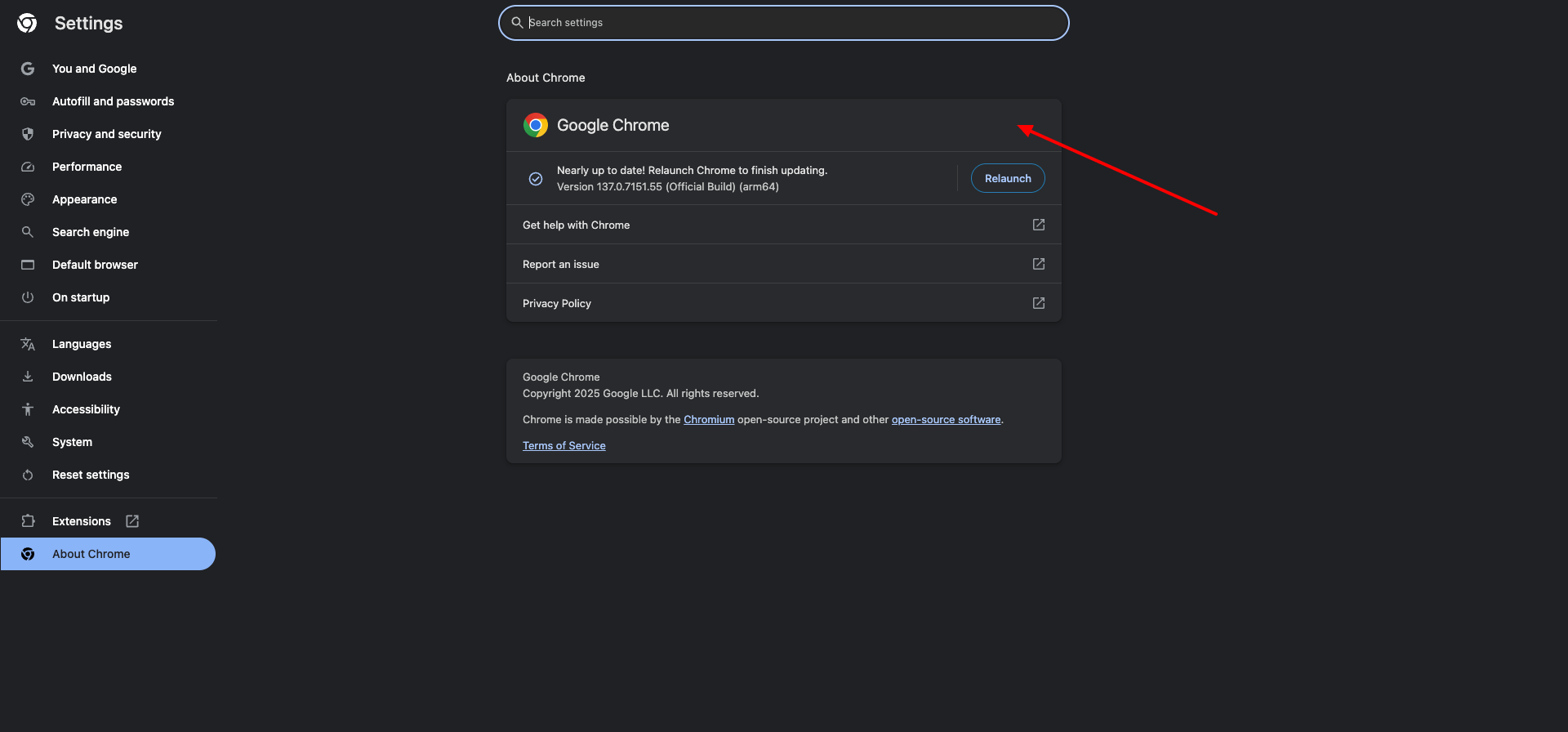Select Privacy and security in sidebar
The height and width of the screenshot is (732, 1568).
click(108, 134)
